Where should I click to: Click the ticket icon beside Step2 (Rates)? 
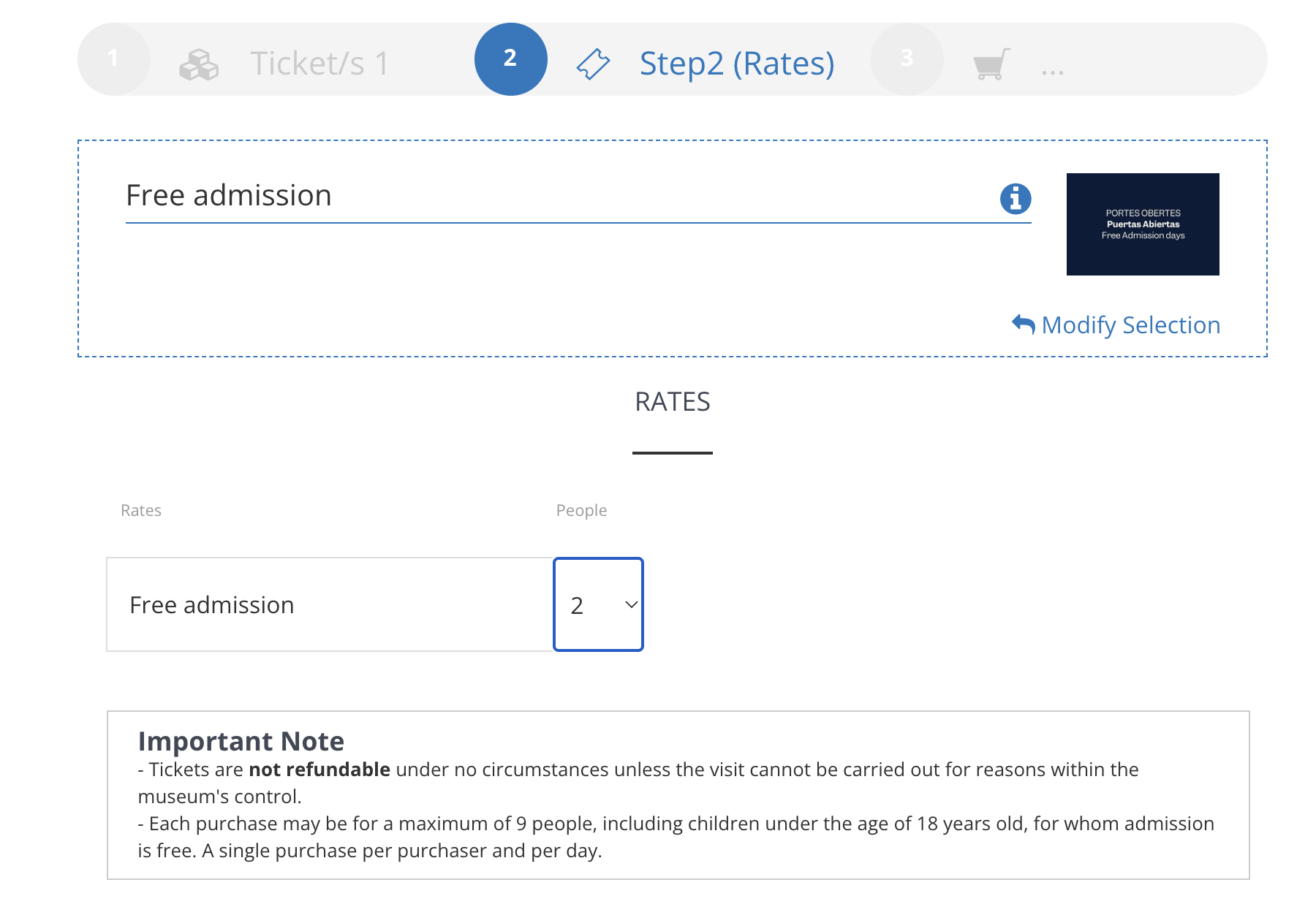coord(593,64)
